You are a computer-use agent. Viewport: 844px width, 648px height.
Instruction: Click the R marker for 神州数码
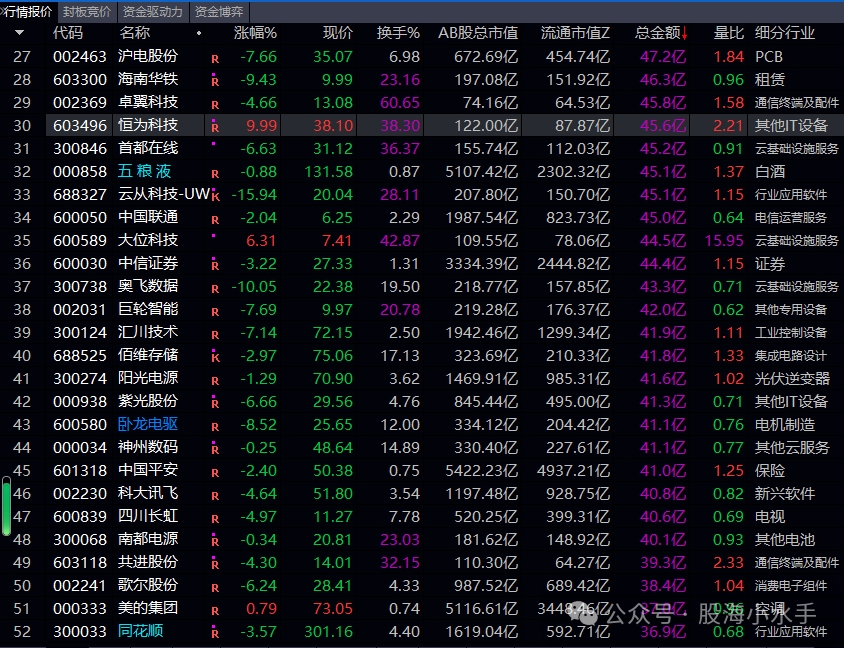coord(215,450)
